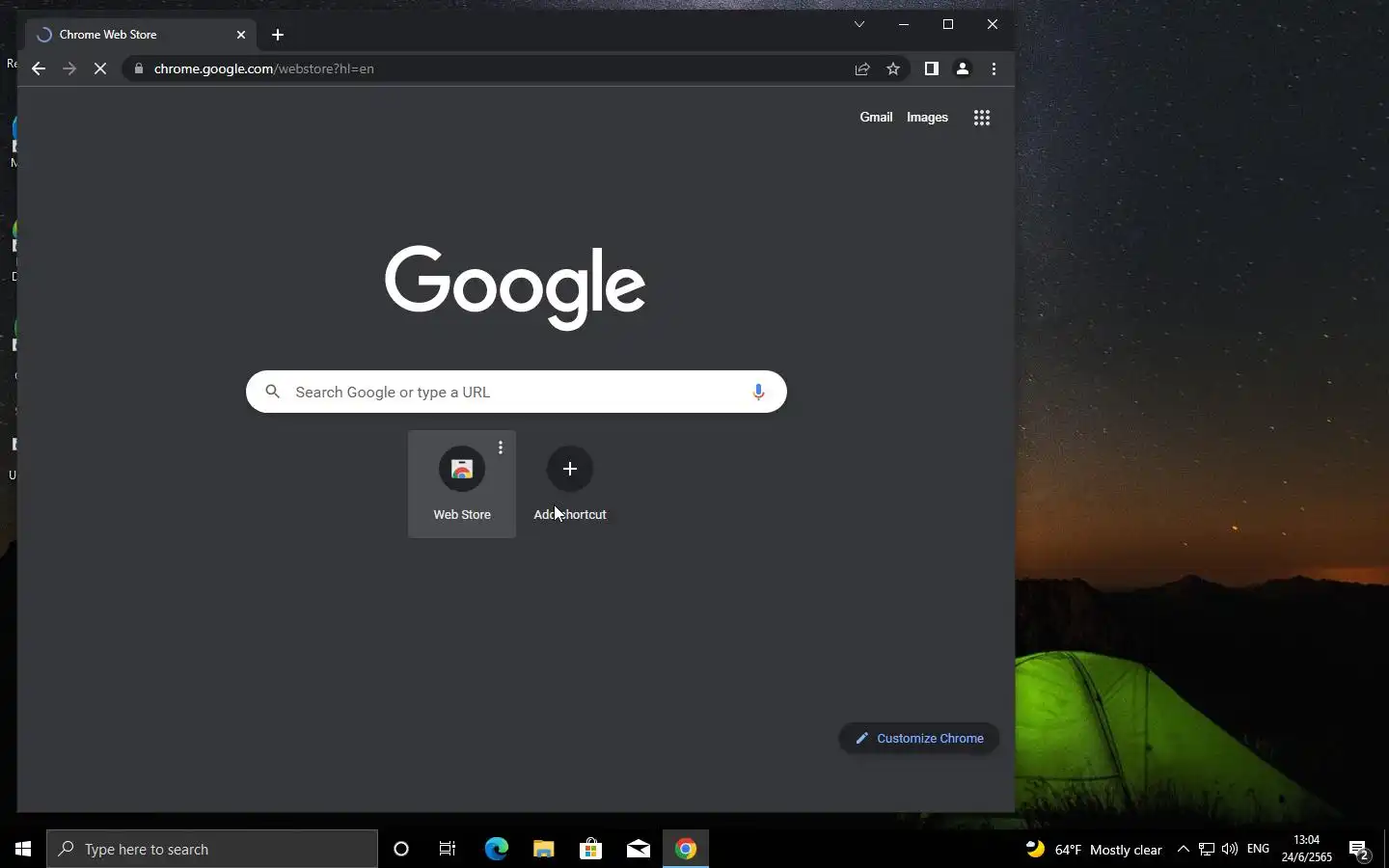Share this page icon in address bar
1389x868 pixels.
(x=862, y=68)
